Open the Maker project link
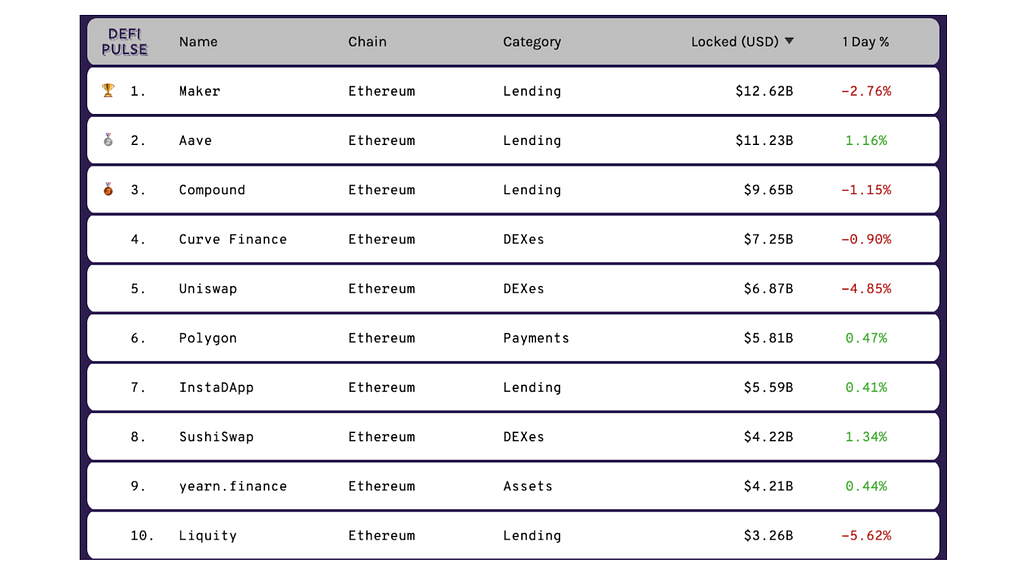This screenshot has height=572, width=1024. [199, 91]
